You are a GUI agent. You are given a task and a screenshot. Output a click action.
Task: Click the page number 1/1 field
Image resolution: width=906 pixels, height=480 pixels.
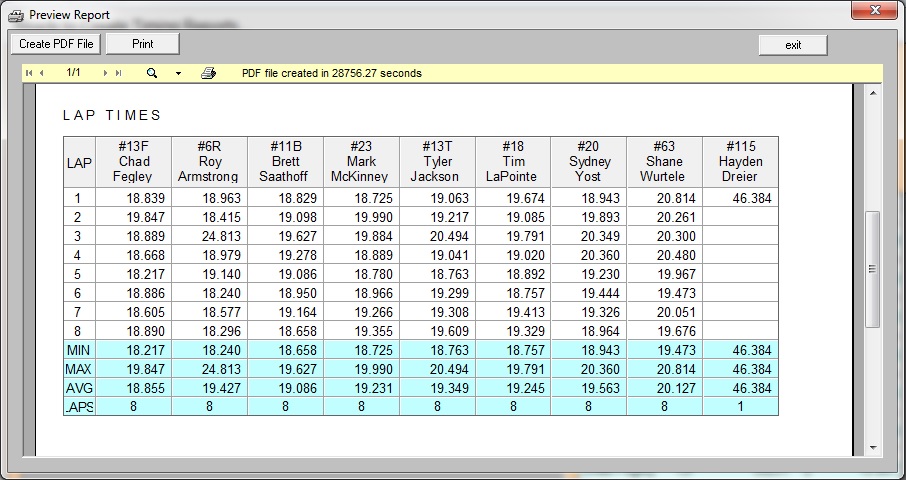tap(74, 73)
